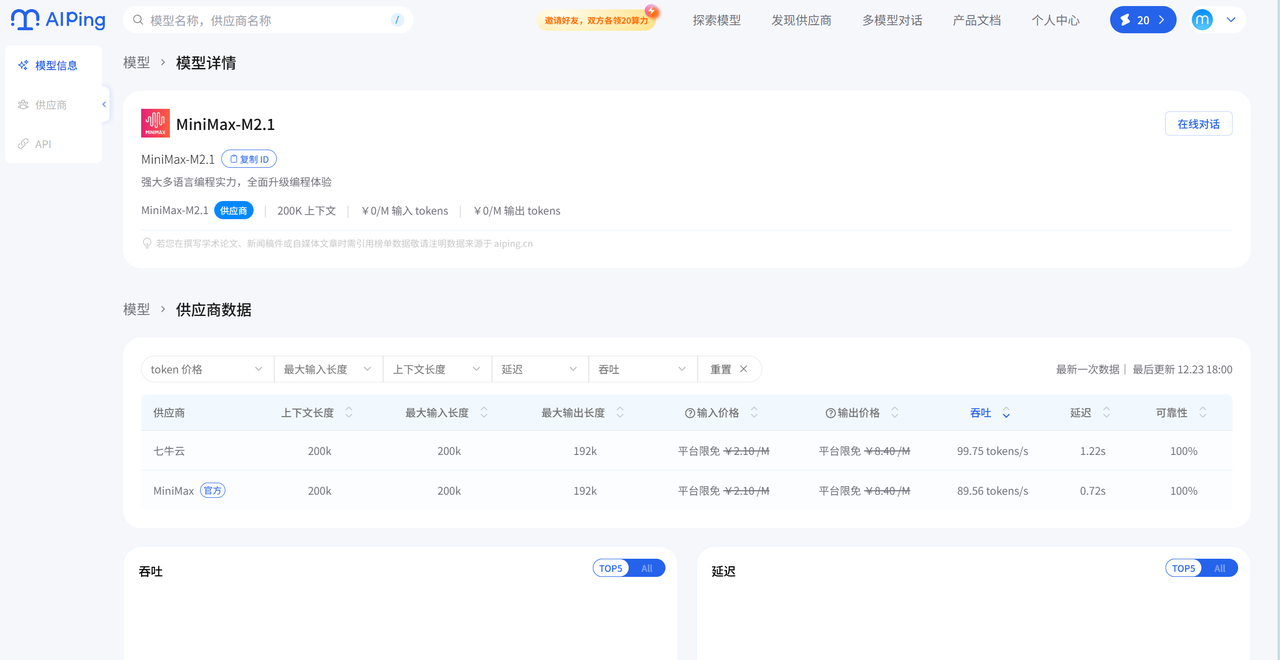This screenshot has width=1280, height=660.
Task: Switch latency chart to All
Action: [x=1220, y=568]
